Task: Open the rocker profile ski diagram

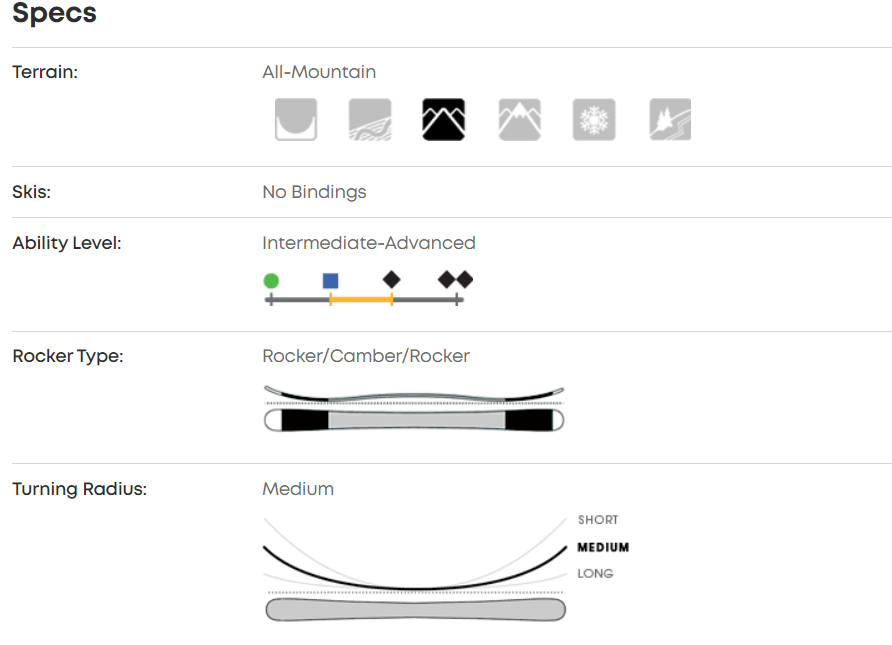Action: coord(414,408)
